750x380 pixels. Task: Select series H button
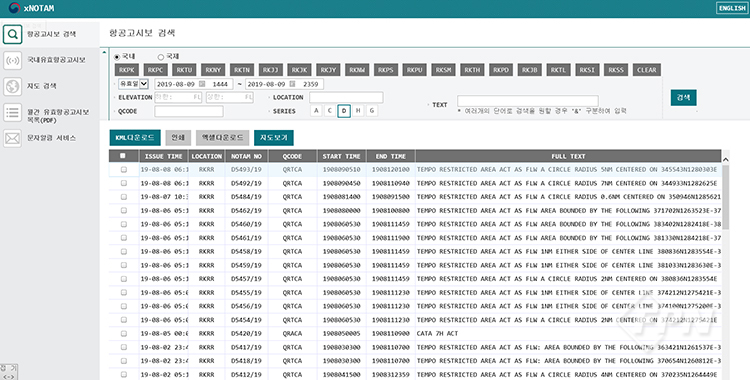pyautogui.click(x=358, y=111)
